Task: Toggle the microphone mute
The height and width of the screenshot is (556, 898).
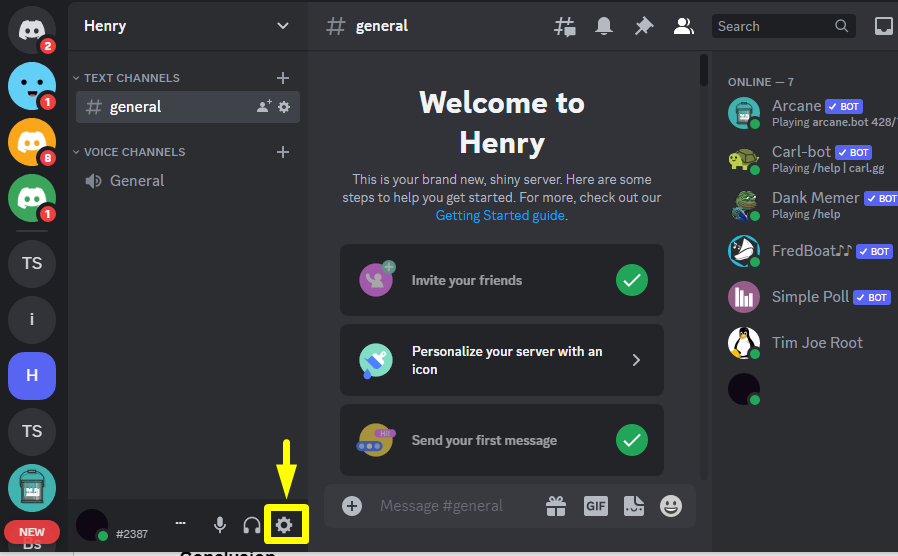Action: coord(220,525)
